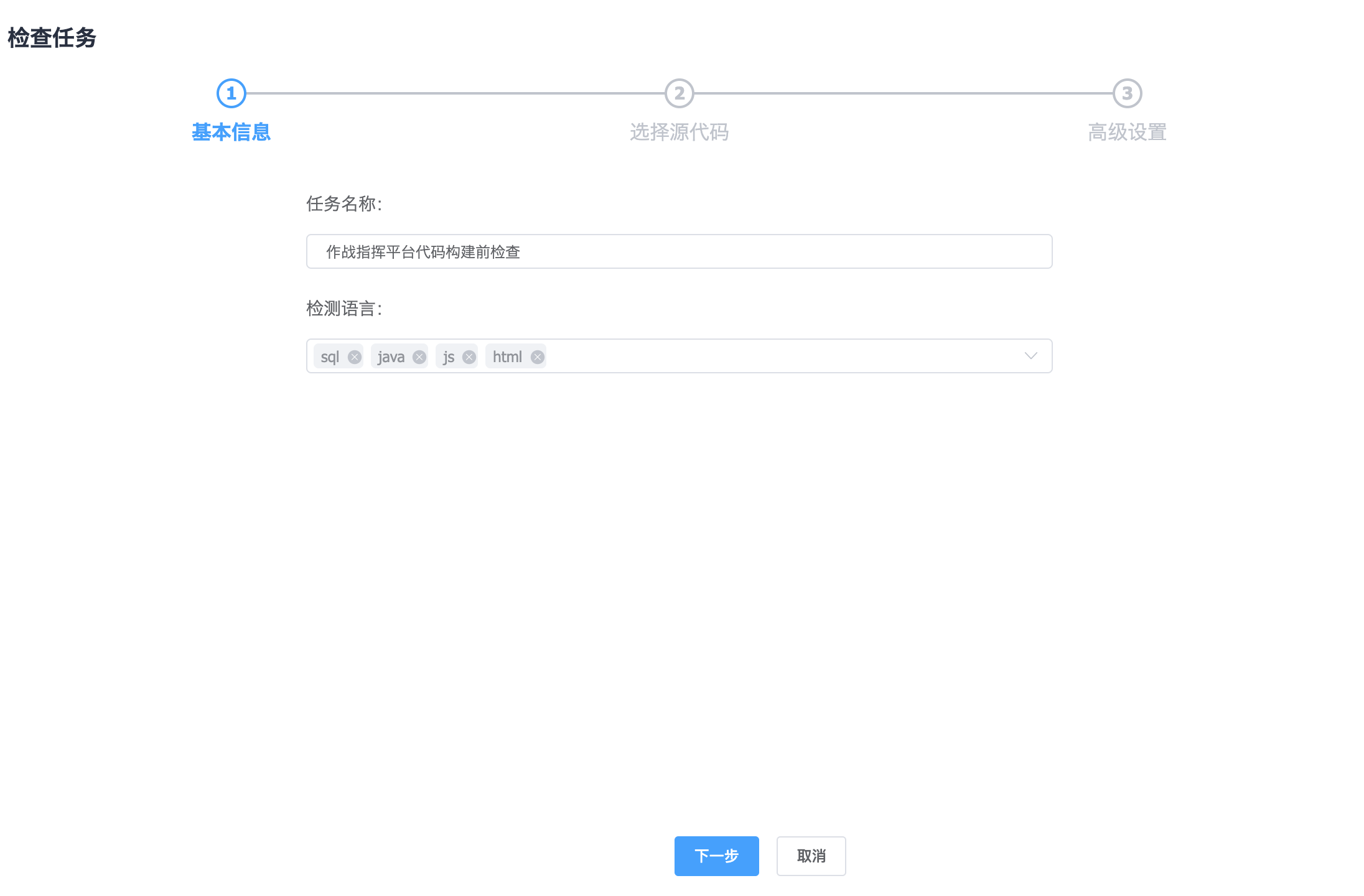Viewport: 1364px width, 896px height.
Task: Expand the 检测语言 dropdown arrow
Action: [x=1031, y=356]
